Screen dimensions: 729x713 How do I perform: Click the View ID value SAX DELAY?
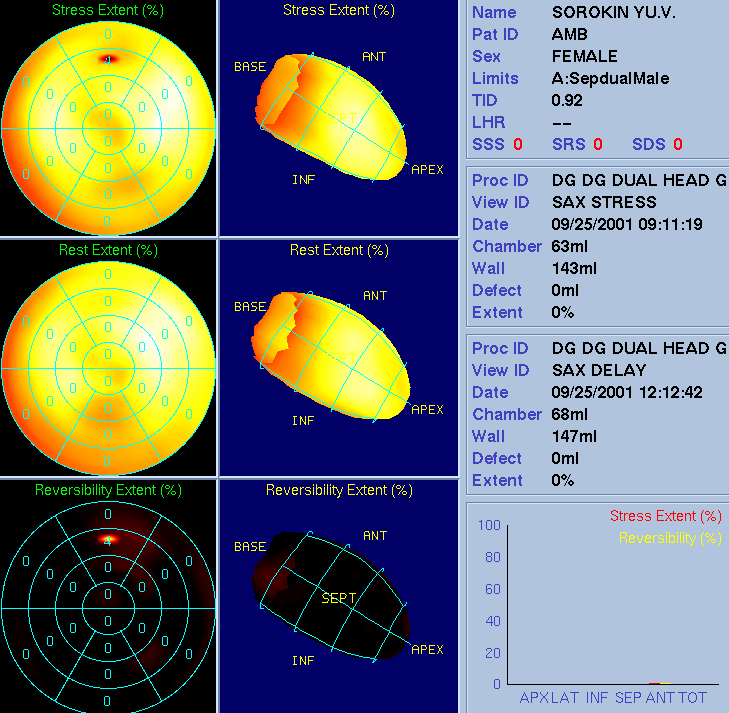click(599, 370)
